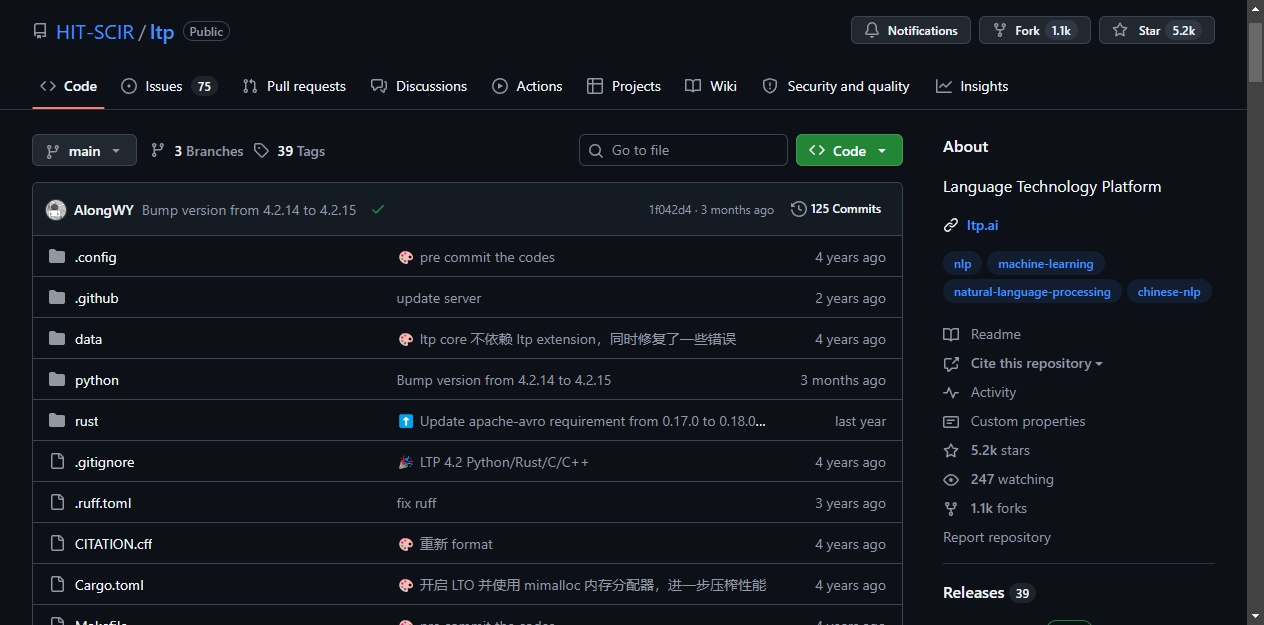Open the Issues tab

(168, 86)
